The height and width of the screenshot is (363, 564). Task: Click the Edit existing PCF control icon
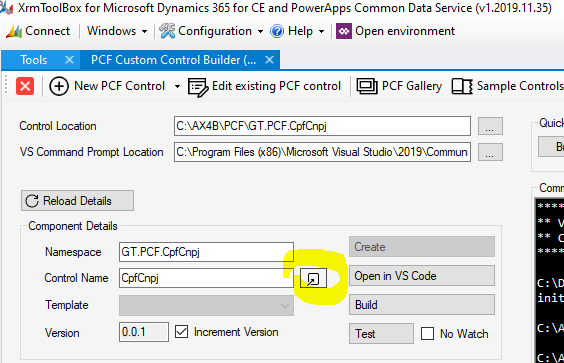[x=198, y=87]
